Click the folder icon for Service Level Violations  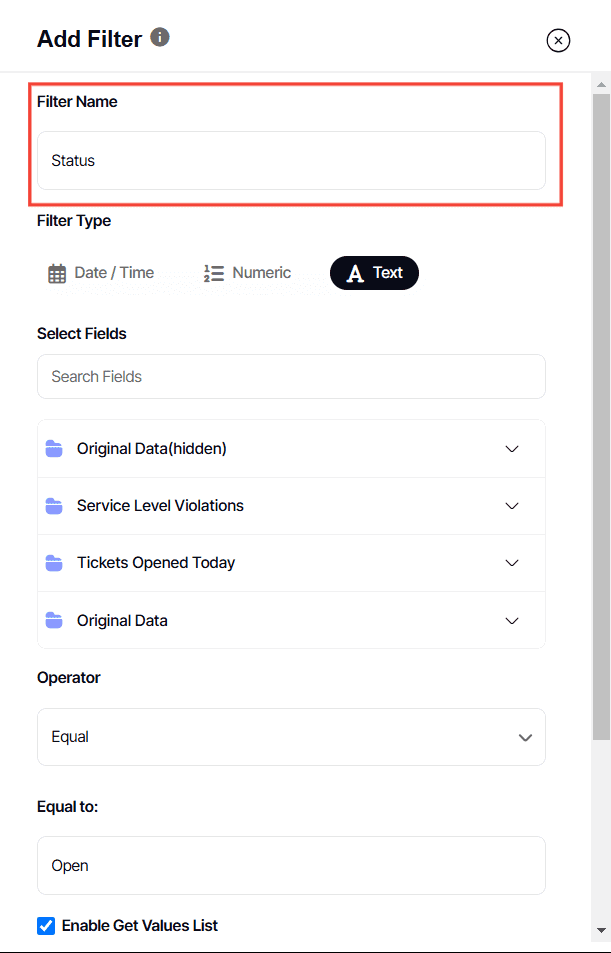click(x=54, y=505)
